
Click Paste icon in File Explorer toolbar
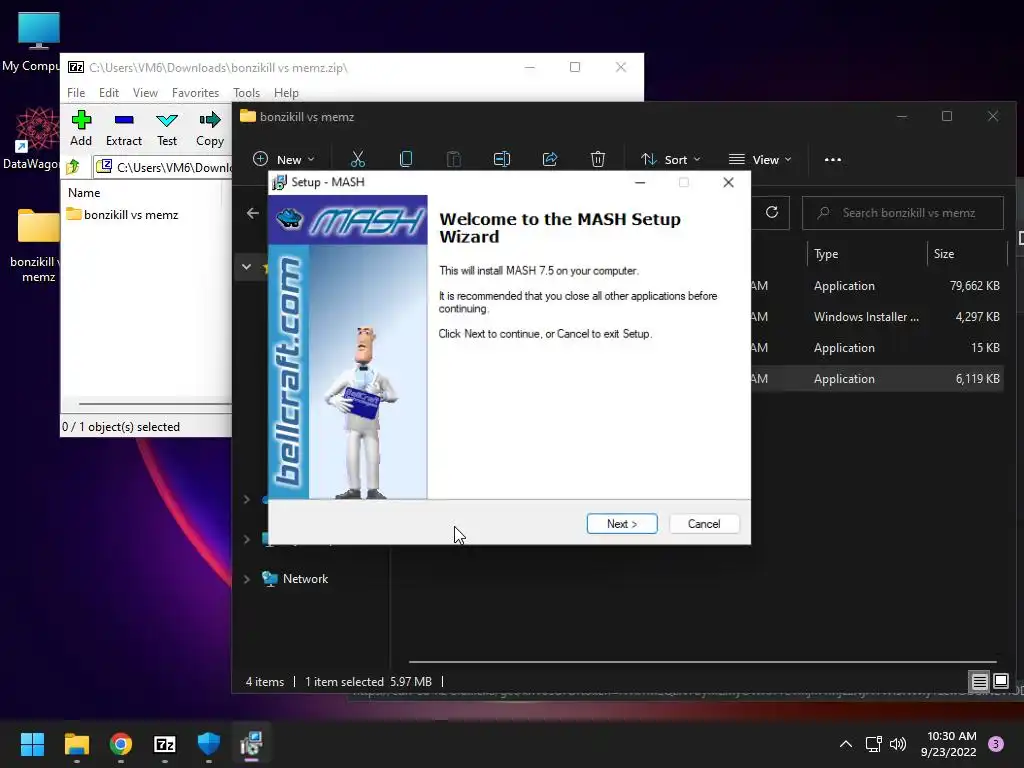(x=454, y=159)
